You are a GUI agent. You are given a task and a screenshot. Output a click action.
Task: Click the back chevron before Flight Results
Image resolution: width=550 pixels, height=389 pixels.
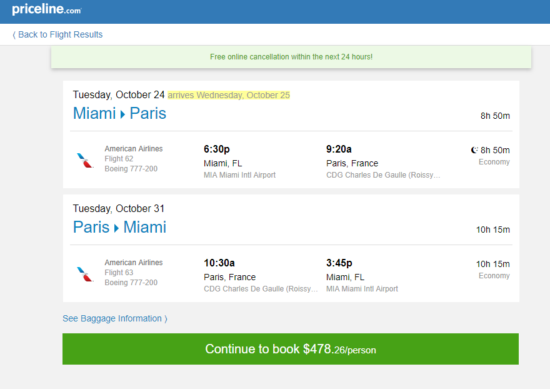pyautogui.click(x=14, y=35)
